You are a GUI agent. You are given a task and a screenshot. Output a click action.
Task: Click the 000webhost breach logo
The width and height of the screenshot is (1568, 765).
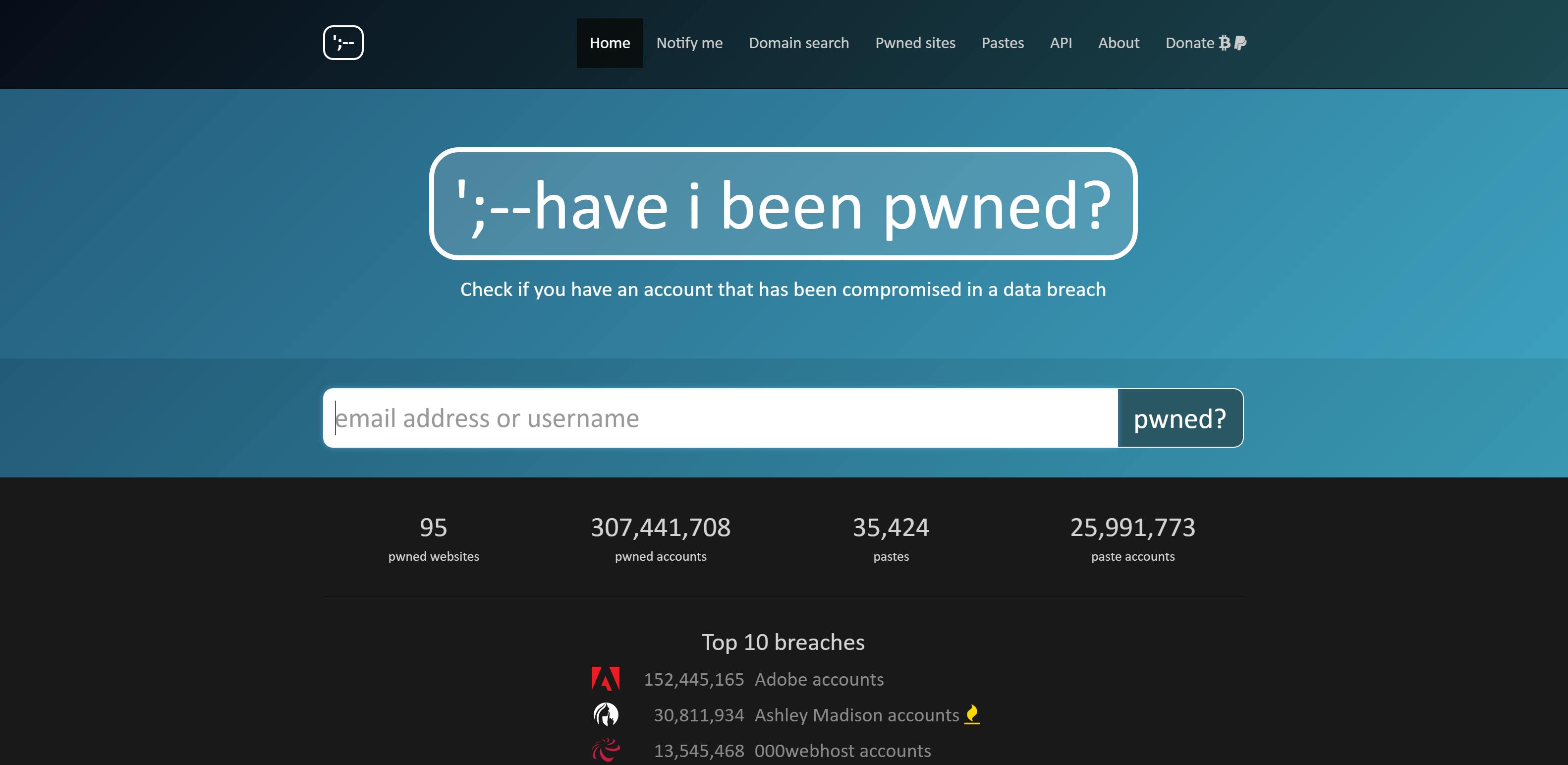pos(605,751)
